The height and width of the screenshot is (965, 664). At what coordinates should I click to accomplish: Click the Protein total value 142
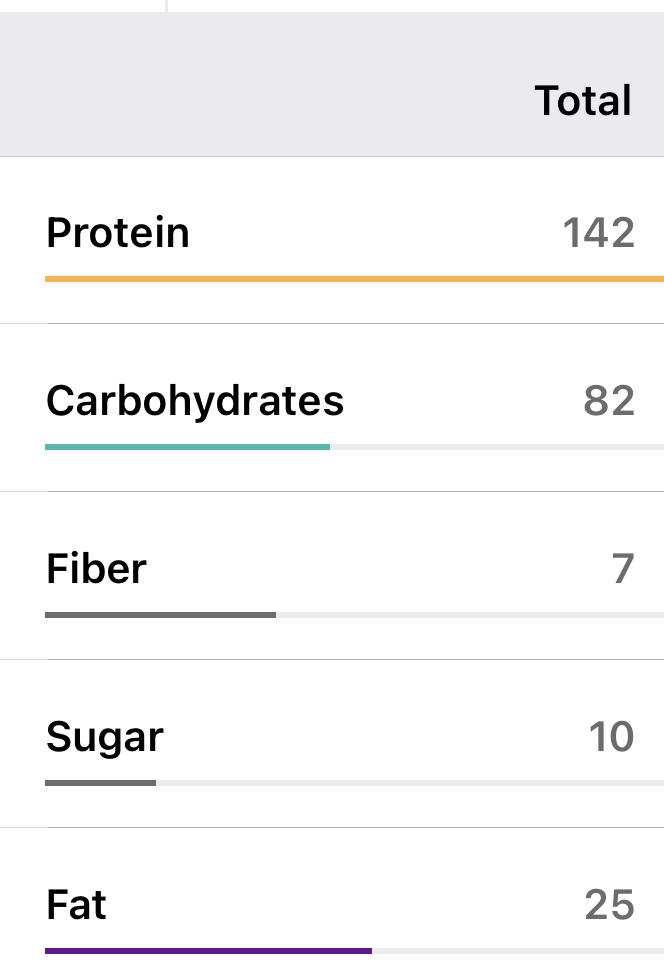click(598, 233)
